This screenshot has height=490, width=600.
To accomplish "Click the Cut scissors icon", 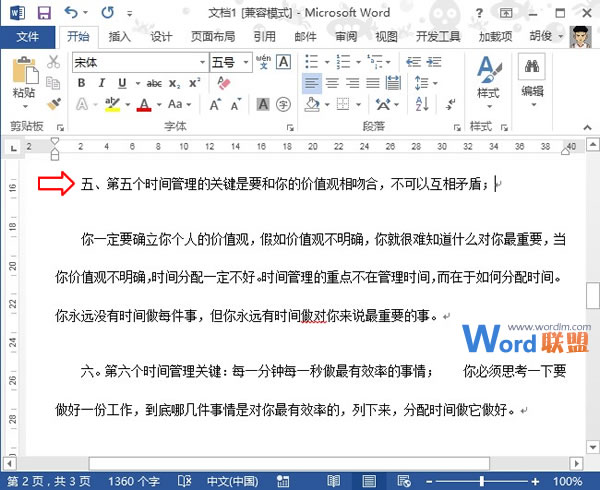I will click(x=53, y=62).
